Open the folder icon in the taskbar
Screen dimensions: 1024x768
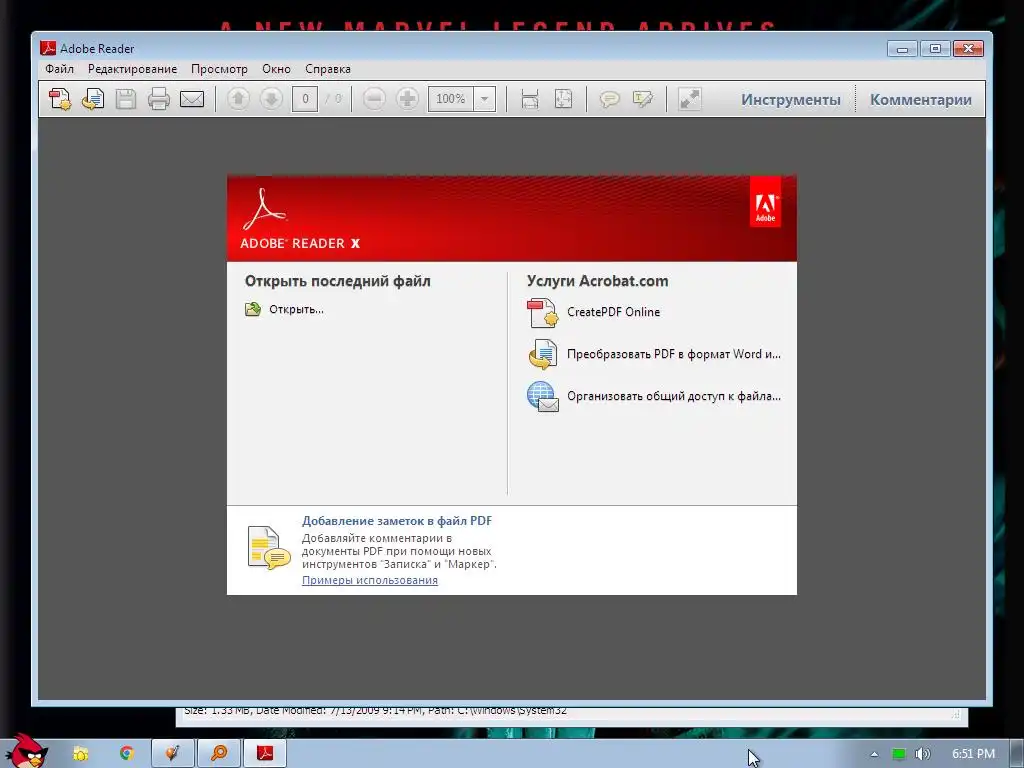point(80,754)
